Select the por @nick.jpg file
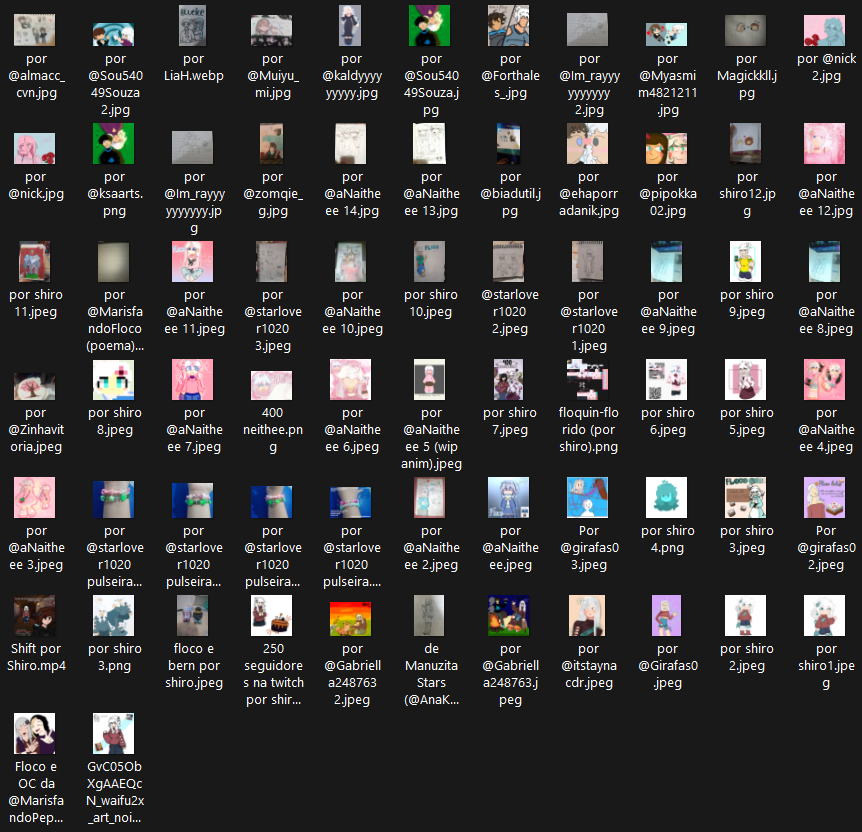Screen dimensions: 862x832 [35, 148]
